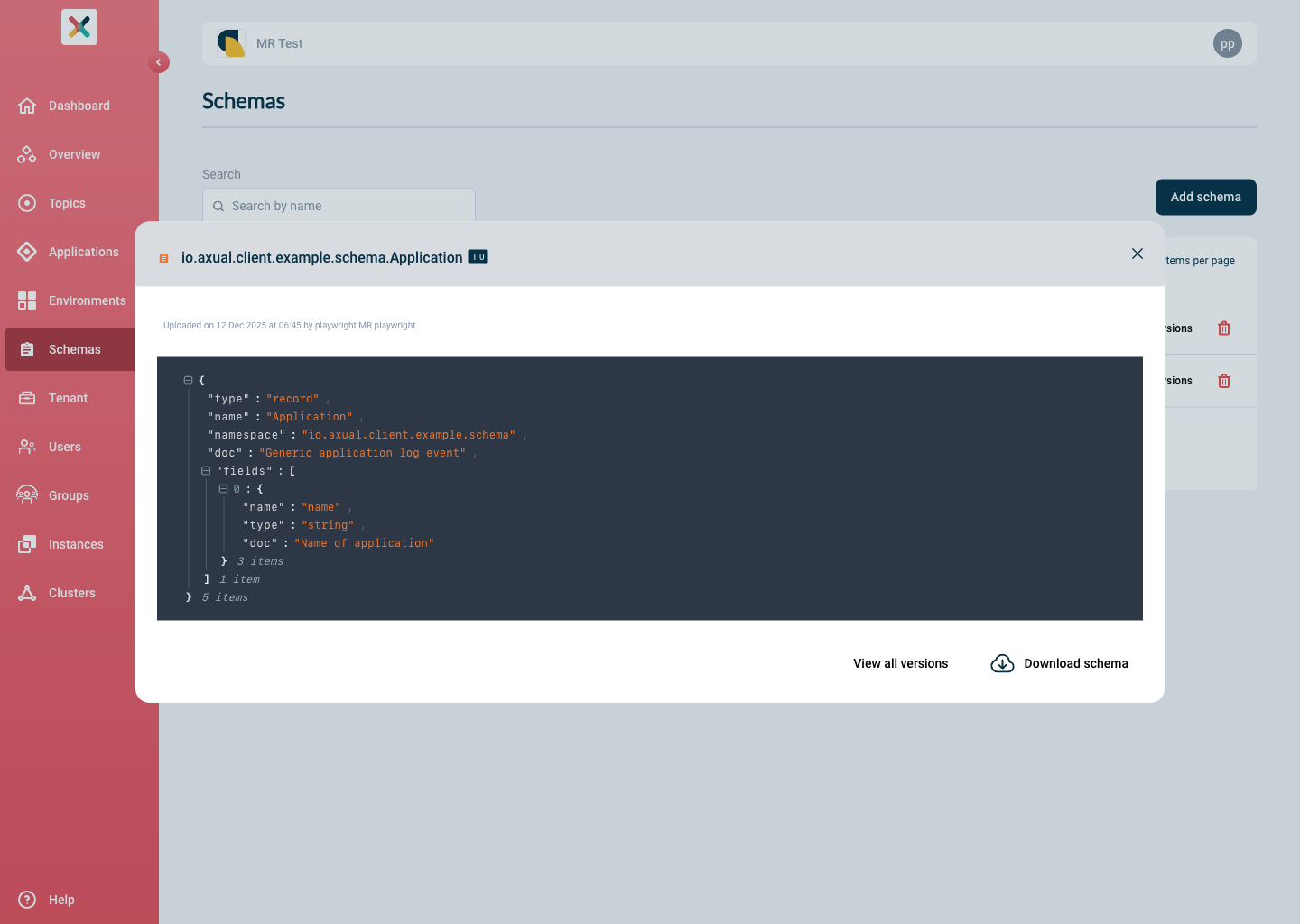
Task: Click the download cloud icon beside Download schema
Action: (1002, 663)
